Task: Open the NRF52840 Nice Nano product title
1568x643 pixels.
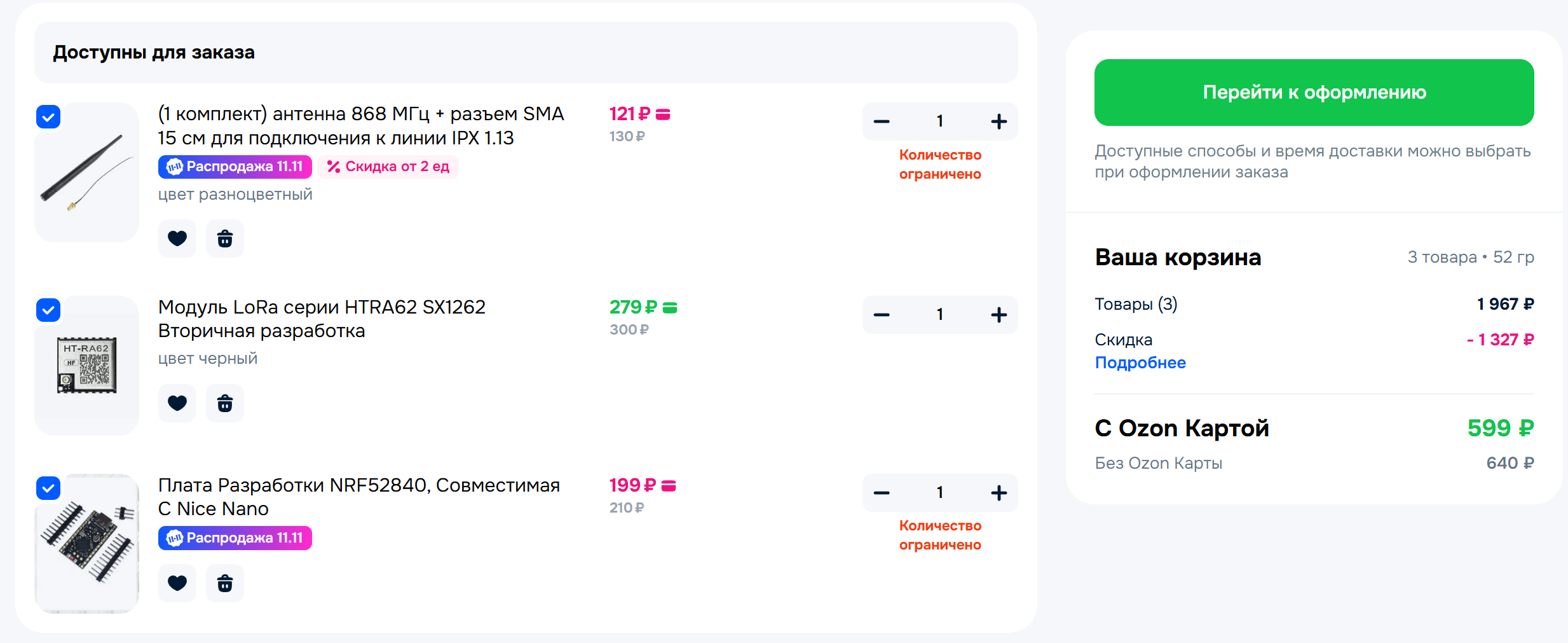Action: point(358,497)
